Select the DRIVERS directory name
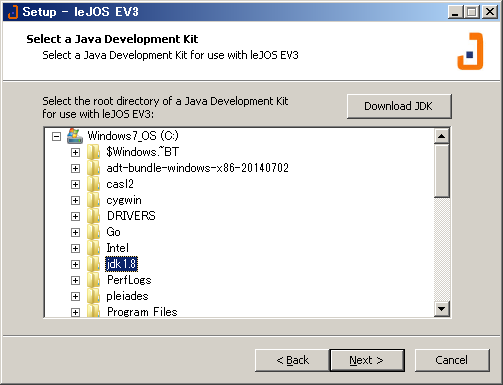Screen dimensions: 503x385 click(x=131, y=216)
